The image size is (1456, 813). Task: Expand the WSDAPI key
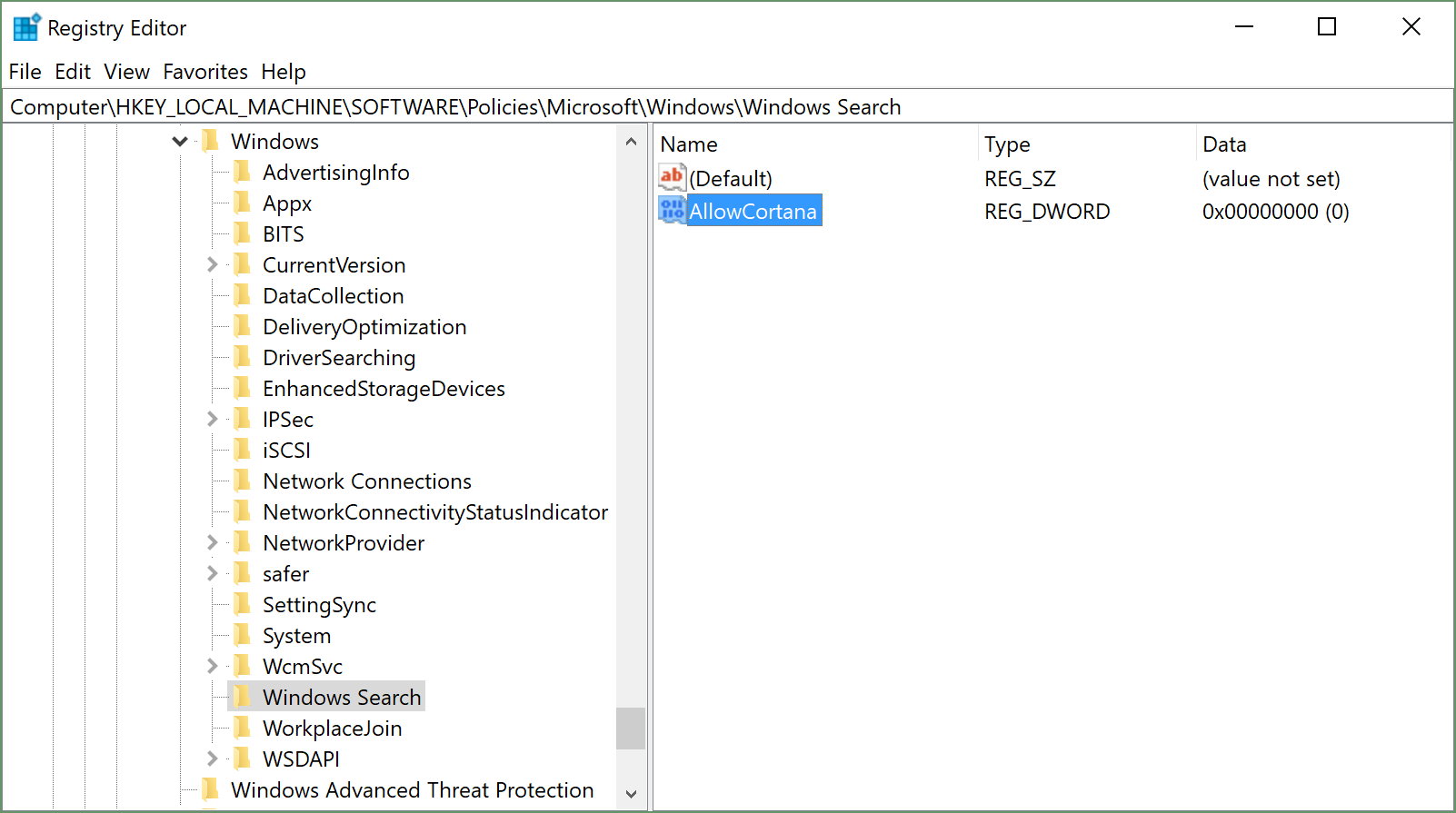(x=212, y=758)
